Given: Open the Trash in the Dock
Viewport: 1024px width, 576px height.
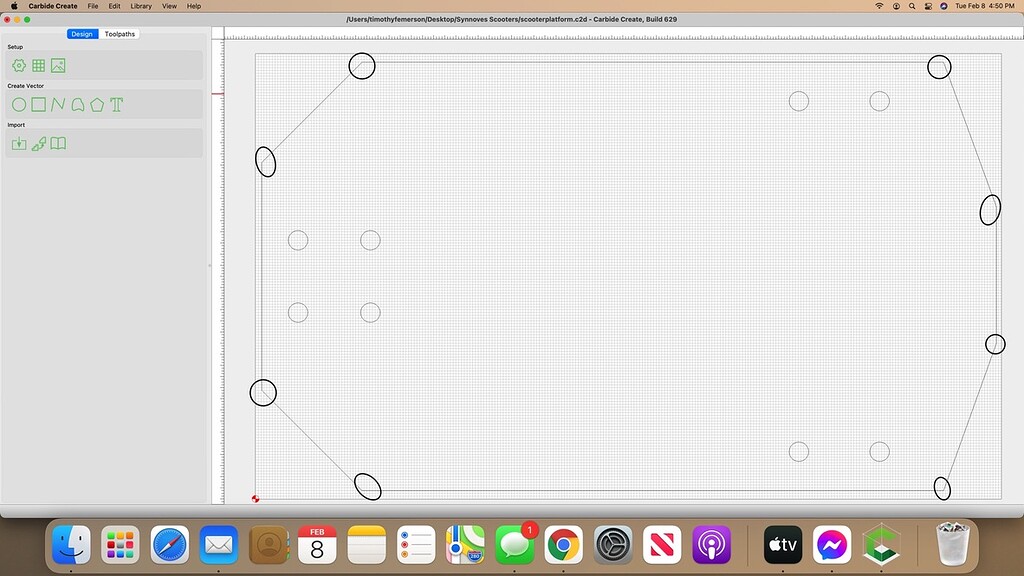Looking at the screenshot, I should pyautogui.click(x=952, y=543).
